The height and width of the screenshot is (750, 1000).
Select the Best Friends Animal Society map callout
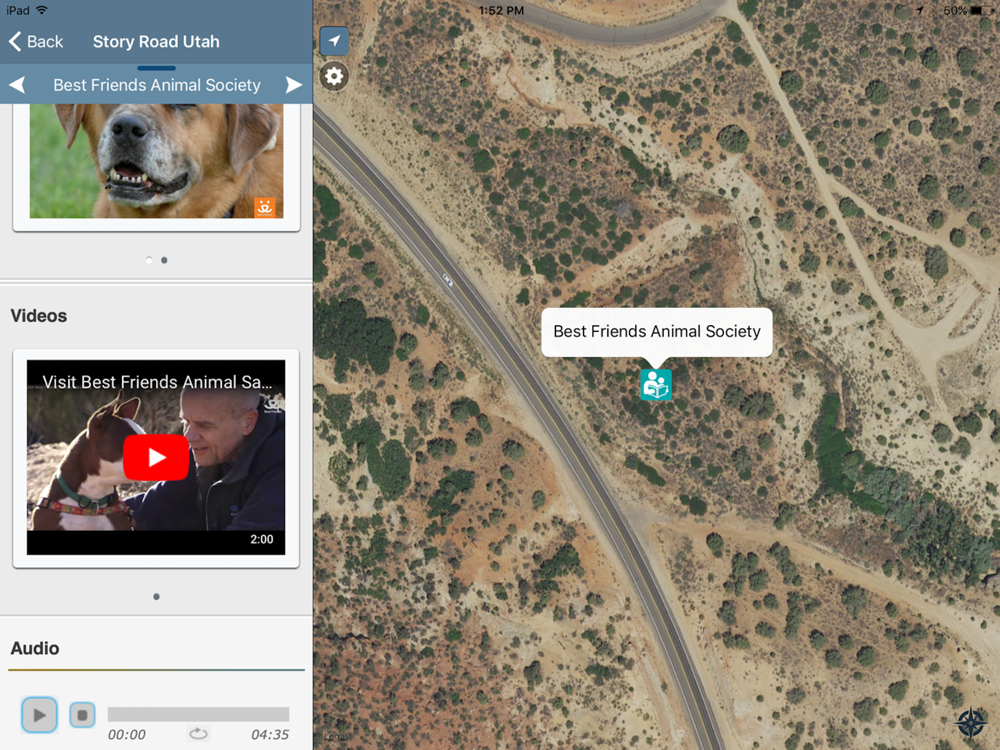657,332
